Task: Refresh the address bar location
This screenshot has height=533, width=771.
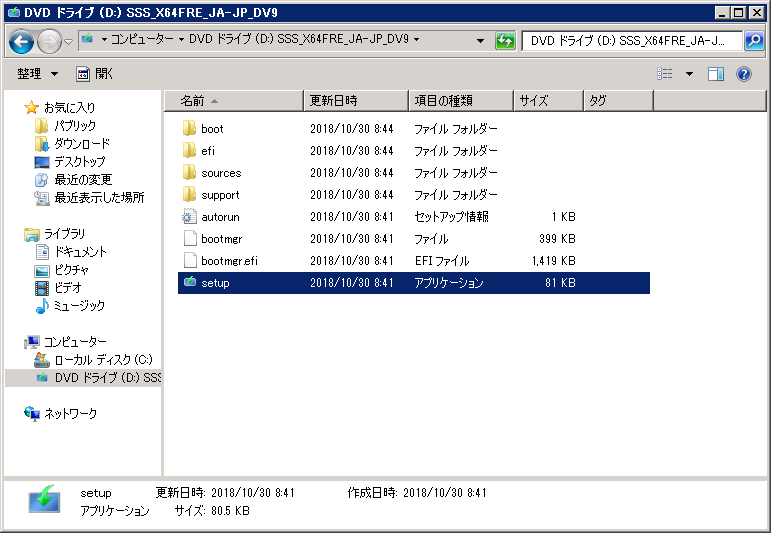Action: pos(505,41)
